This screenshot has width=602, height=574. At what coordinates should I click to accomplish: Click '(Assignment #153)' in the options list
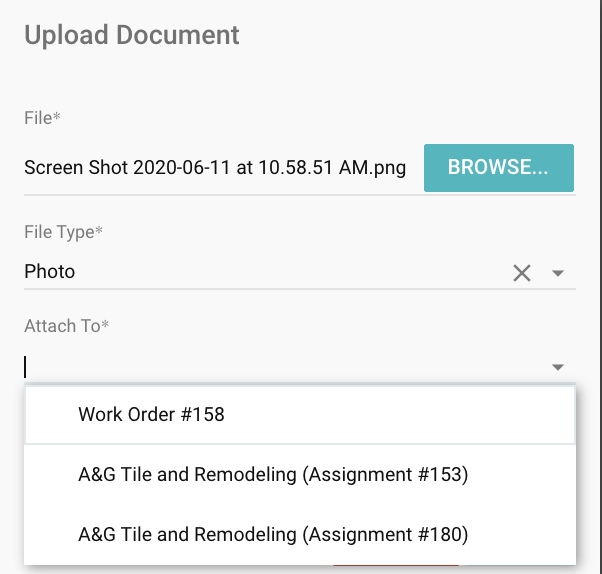pos(385,475)
